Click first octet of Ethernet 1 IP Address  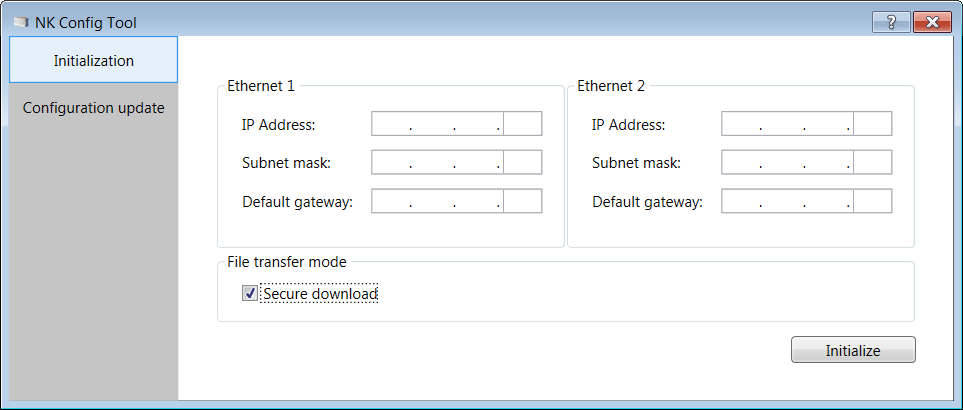[x=391, y=124]
